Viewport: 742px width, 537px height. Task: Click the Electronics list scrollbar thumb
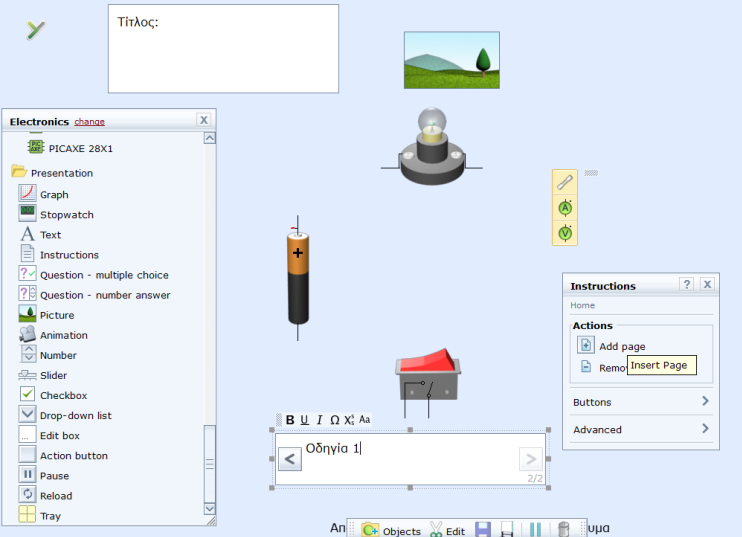(x=210, y=464)
